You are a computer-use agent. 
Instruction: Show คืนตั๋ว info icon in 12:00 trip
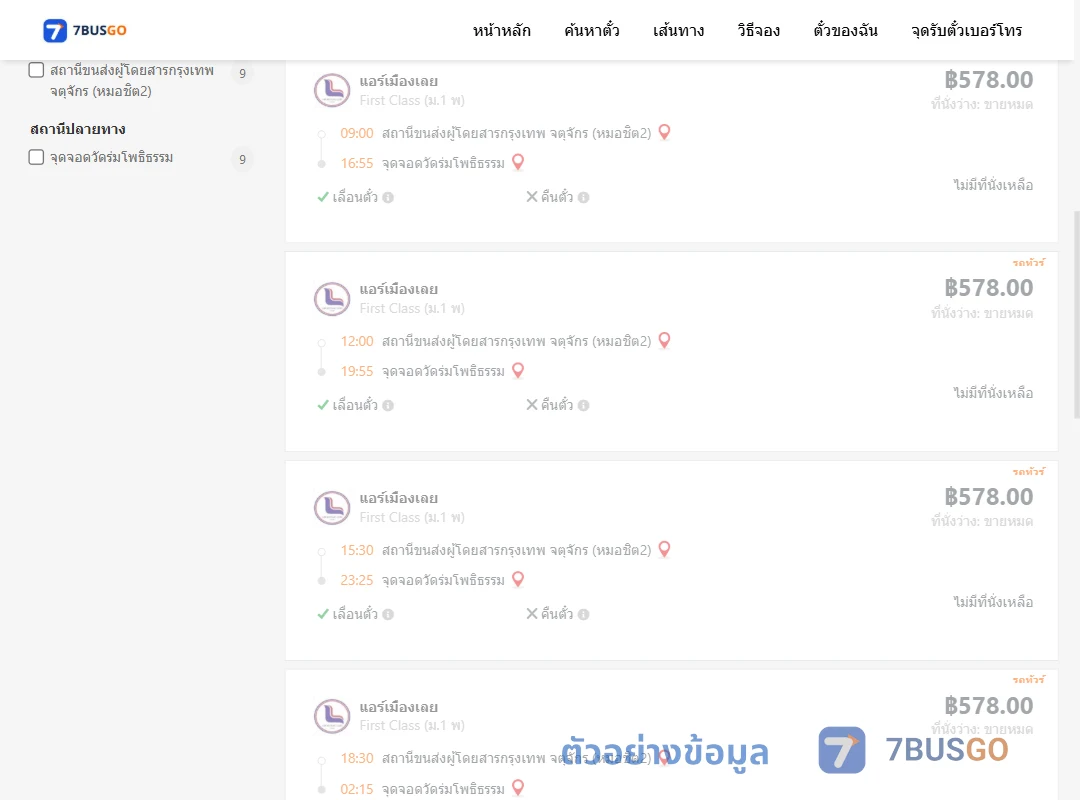583,406
